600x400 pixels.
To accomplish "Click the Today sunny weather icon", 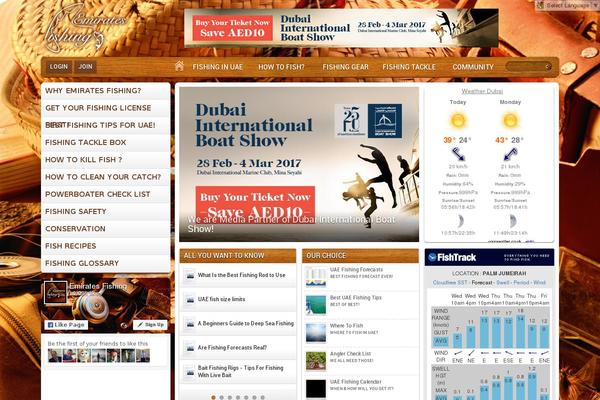I will click(x=457, y=121).
